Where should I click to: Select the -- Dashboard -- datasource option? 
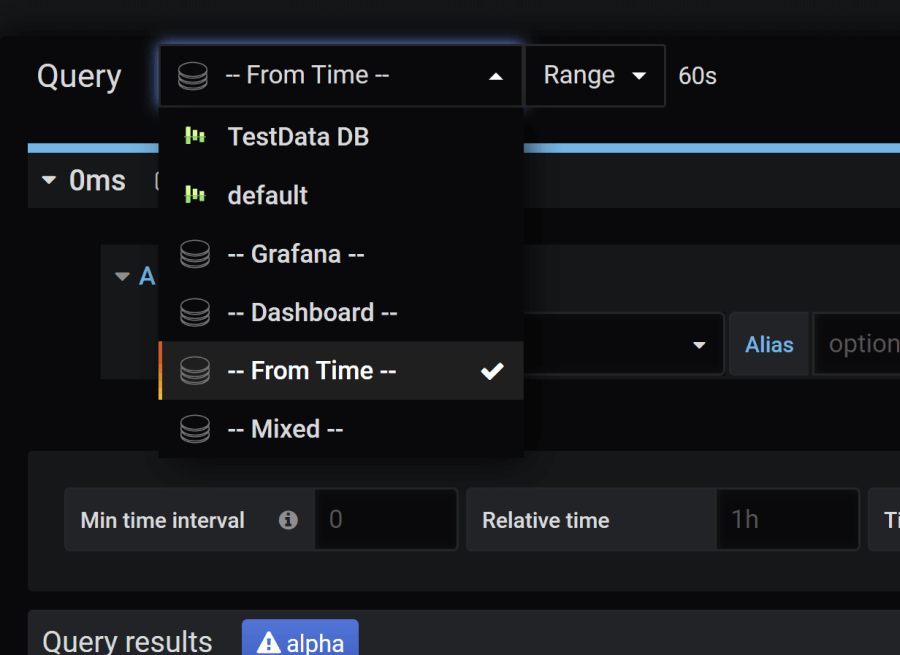click(312, 312)
